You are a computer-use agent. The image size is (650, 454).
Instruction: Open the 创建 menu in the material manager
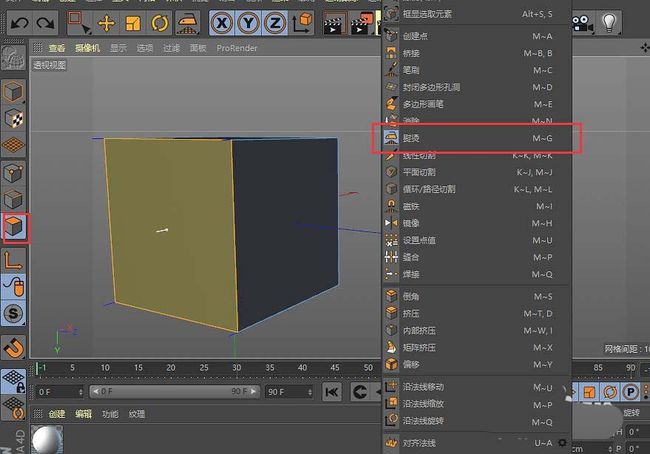pos(57,414)
